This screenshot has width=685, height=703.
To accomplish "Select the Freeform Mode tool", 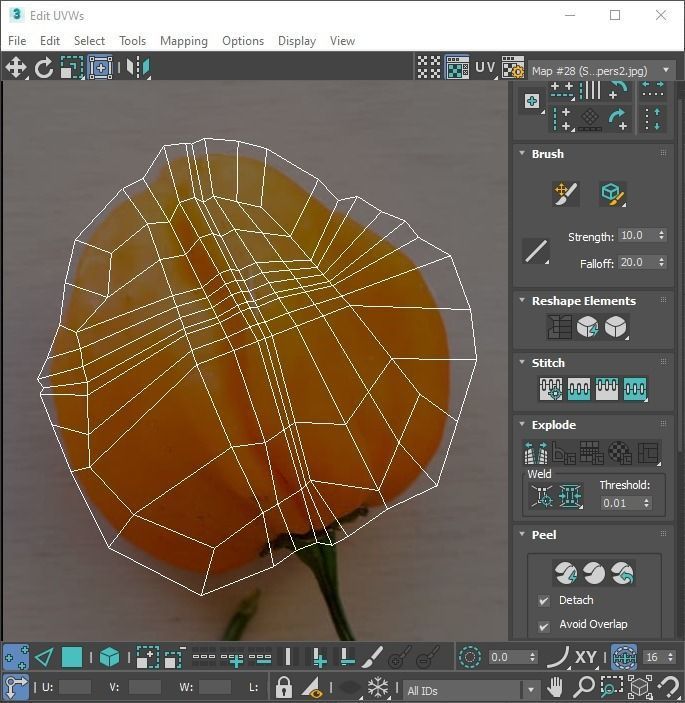I will [x=100, y=68].
